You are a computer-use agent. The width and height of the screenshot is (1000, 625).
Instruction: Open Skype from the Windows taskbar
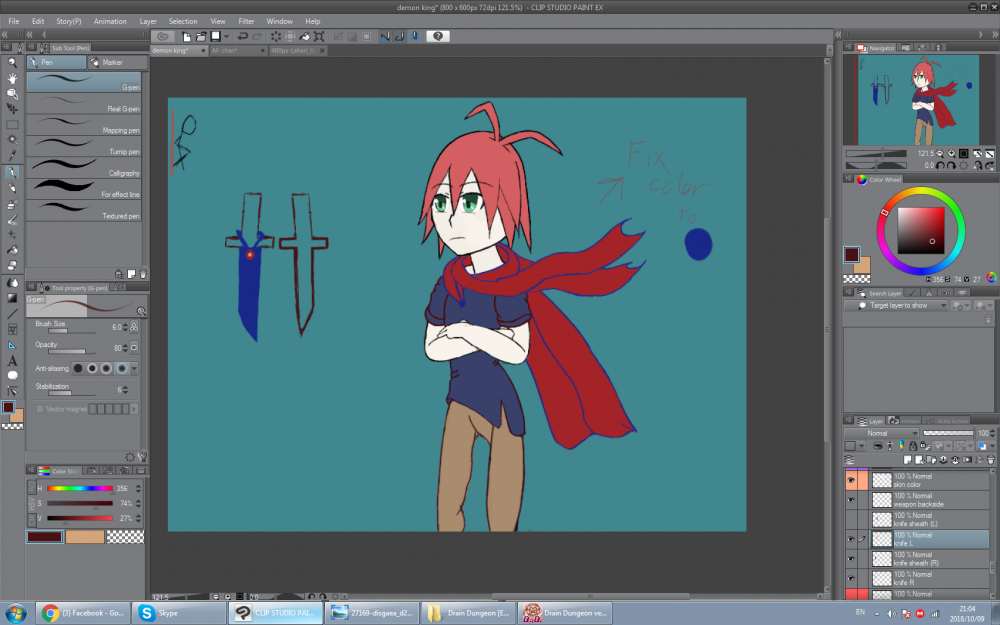pos(179,613)
